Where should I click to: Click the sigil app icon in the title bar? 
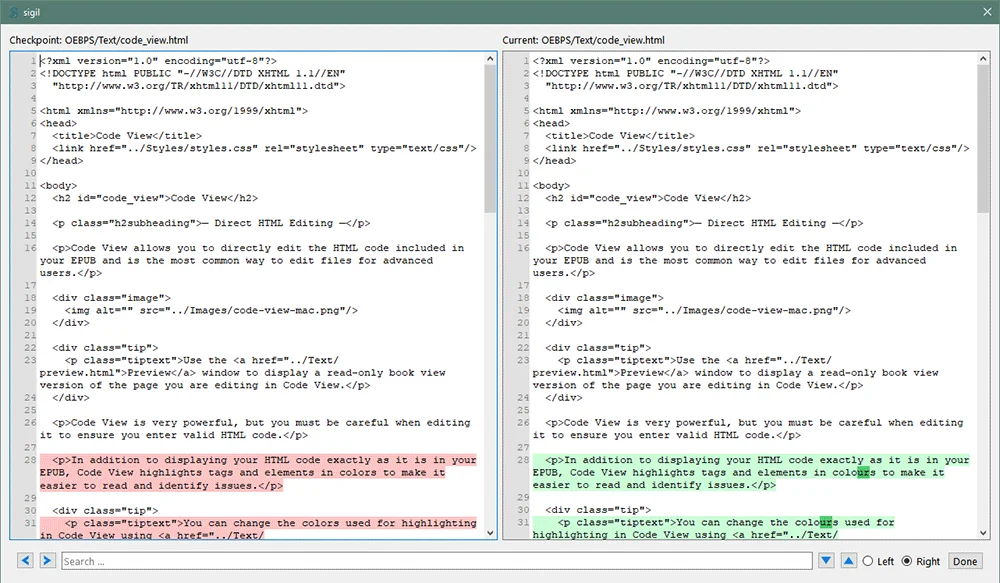tap(14, 12)
